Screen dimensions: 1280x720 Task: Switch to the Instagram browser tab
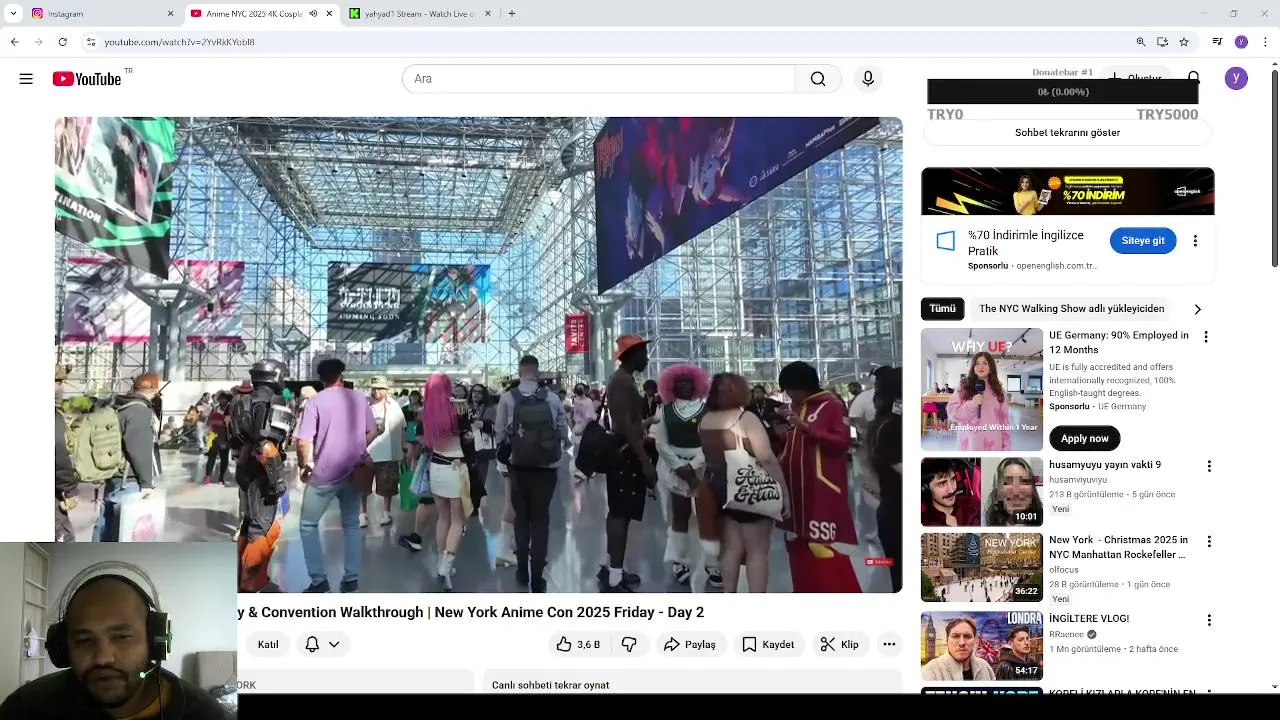[x=98, y=14]
